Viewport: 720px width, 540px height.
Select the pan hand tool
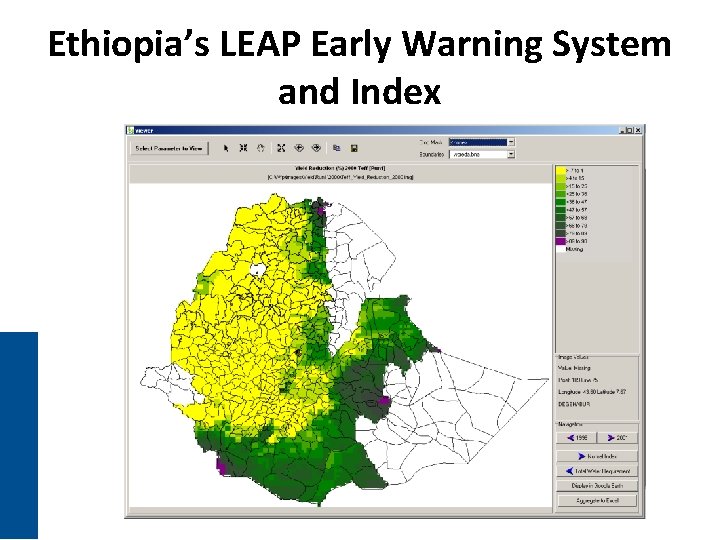point(261,148)
